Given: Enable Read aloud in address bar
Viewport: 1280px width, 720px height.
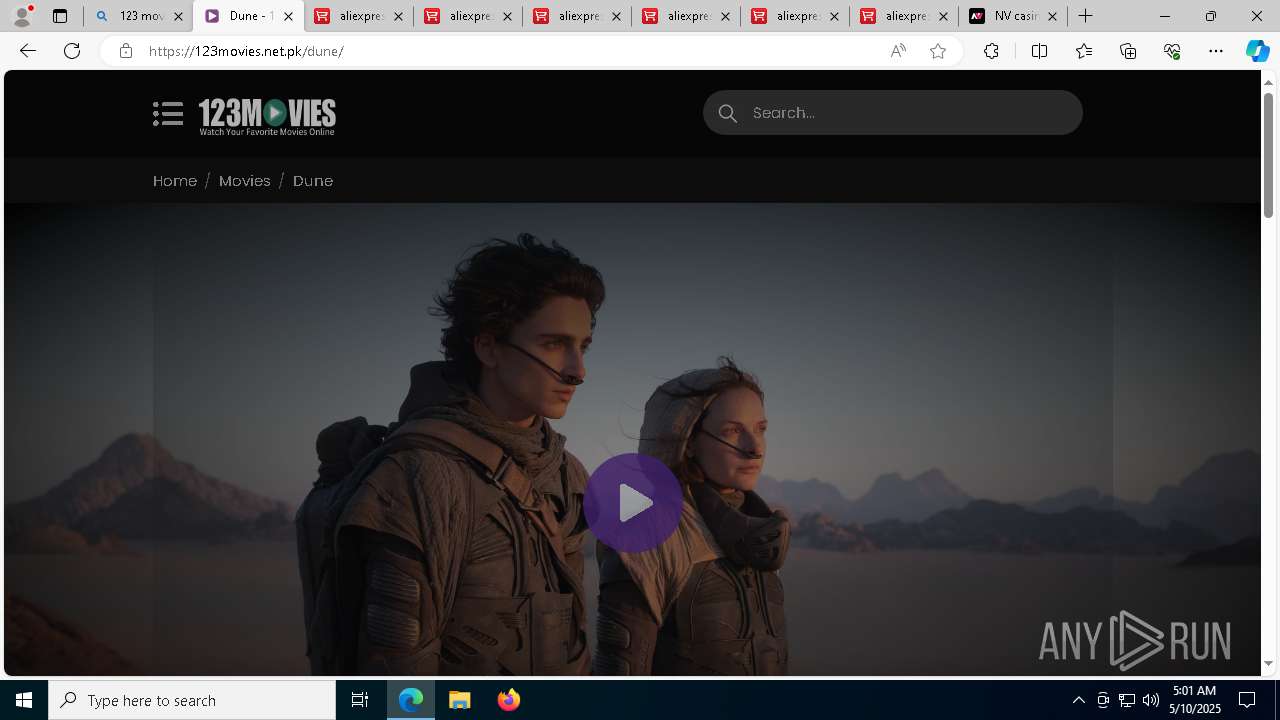Looking at the screenshot, I should point(898,51).
